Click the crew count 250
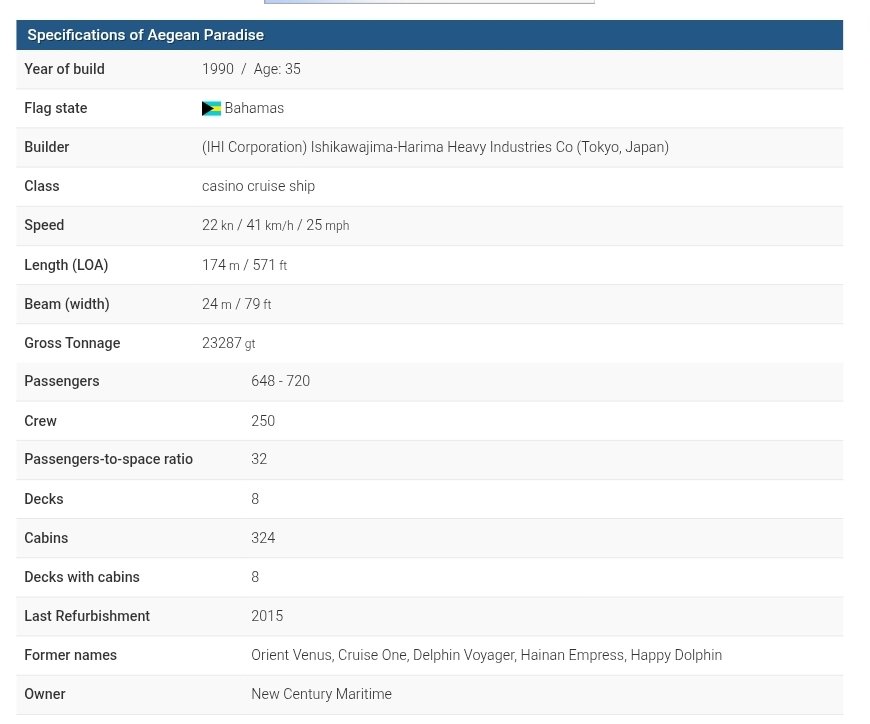The height and width of the screenshot is (724, 870). pos(263,421)
